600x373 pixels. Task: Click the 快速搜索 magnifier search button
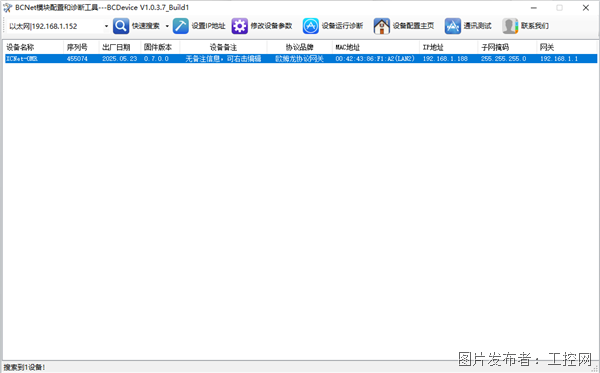(x=136, y=26)
